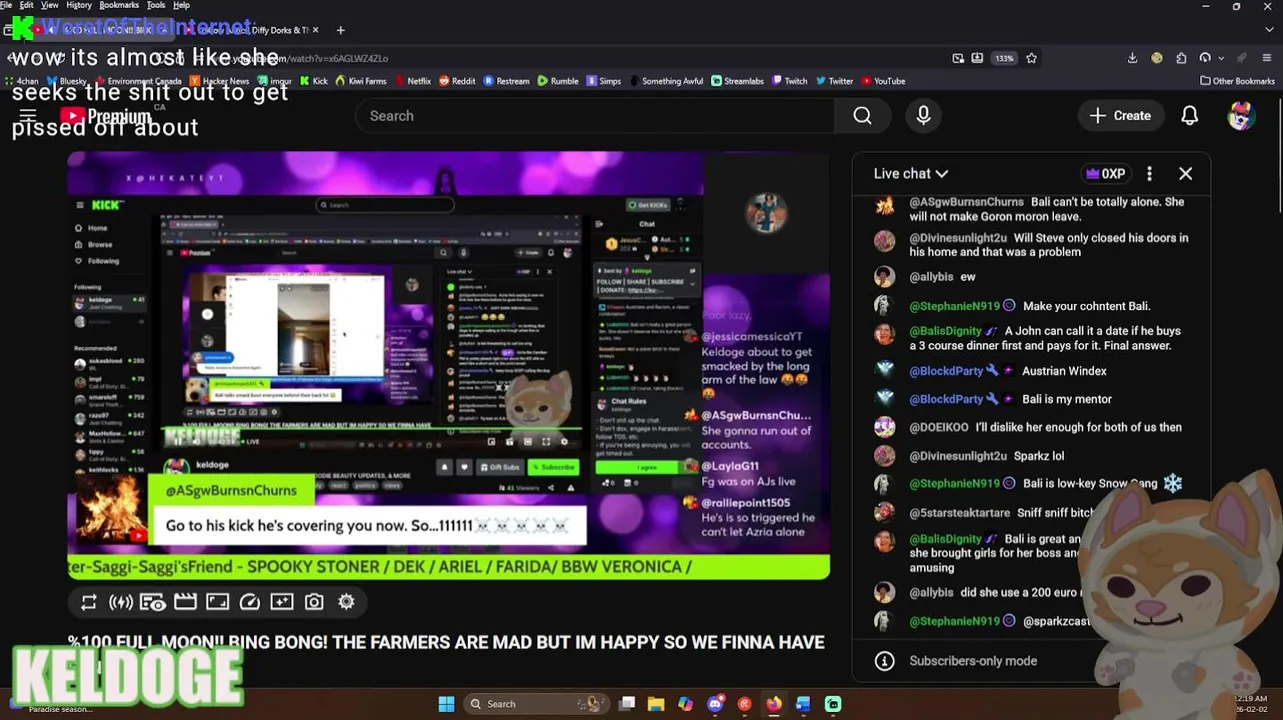Viewport: 1283px width, 720px height.
Task: Open the YouTube account avatar menu
Action: (1241, 116)
